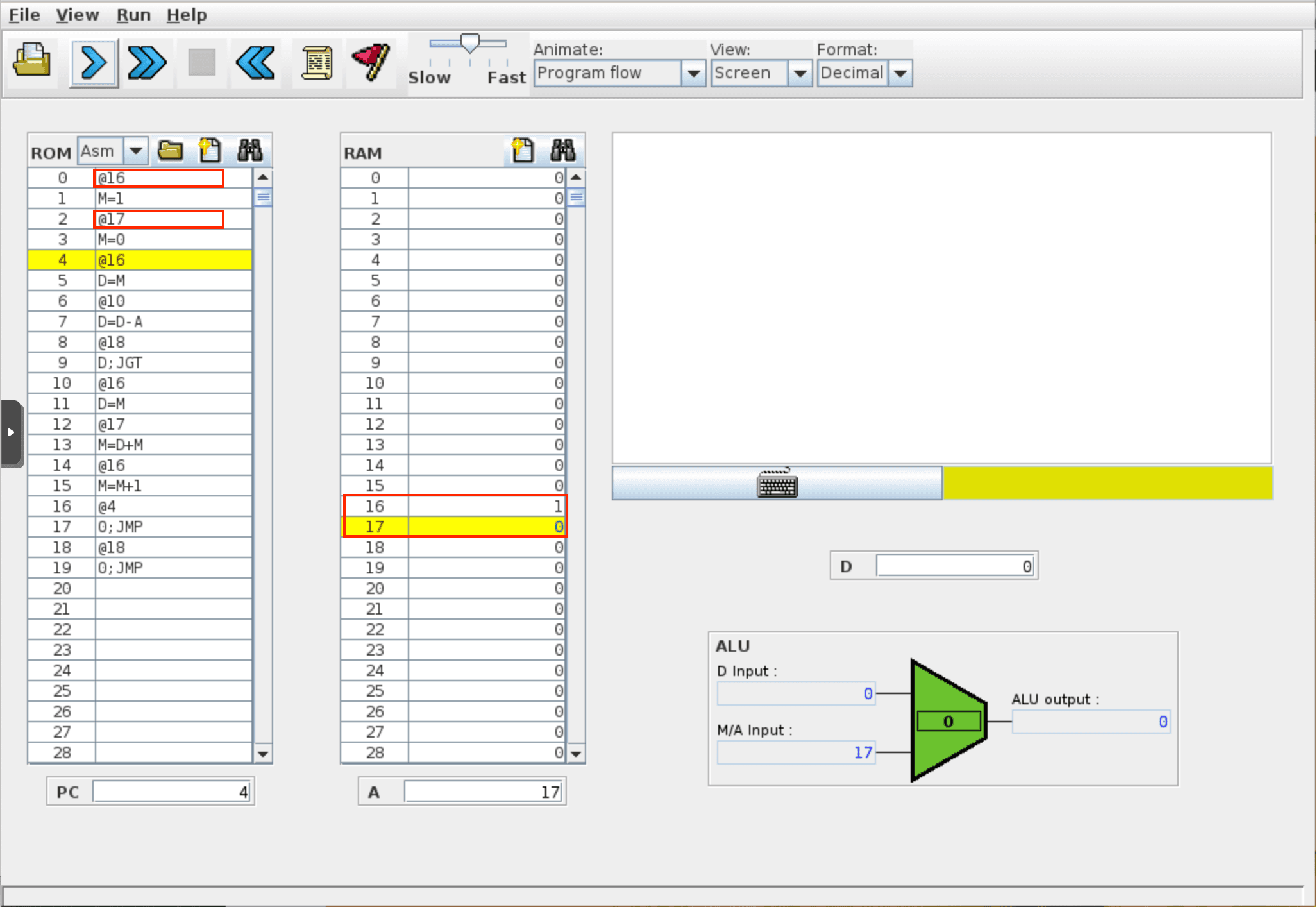Open the View Screen dropdown
Screen dimensions: 1316x907
pyautogui.click(x=799, y=73)
